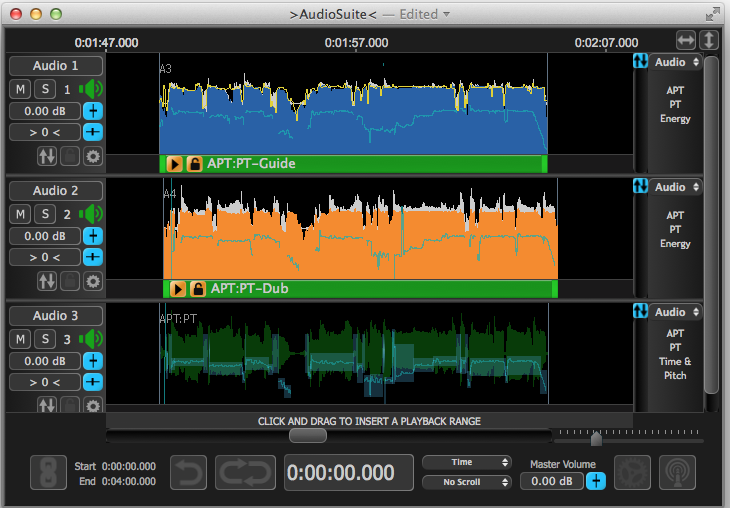The image size is (730, 508).
Task: Click the broadcast antenna icon
Action: (678, 473)
